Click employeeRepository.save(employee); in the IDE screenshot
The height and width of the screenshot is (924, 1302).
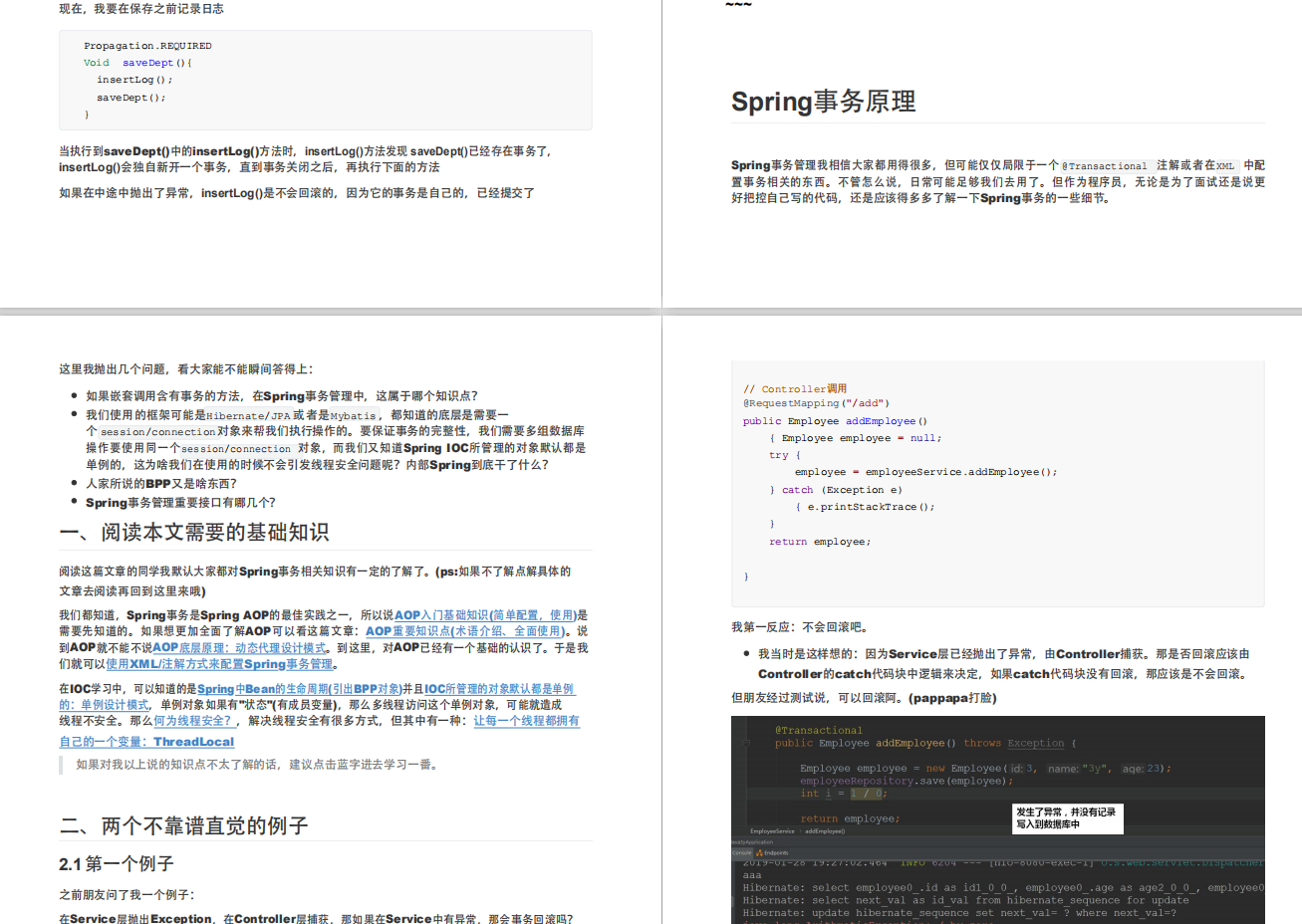click(906, 781)
